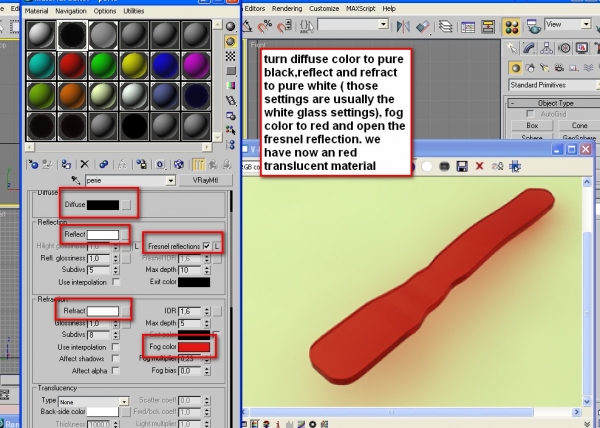Screen dimensions: 600x428
Task: Click white Refract color swatch
Action: pyautogui.click(x=103, y=311)
